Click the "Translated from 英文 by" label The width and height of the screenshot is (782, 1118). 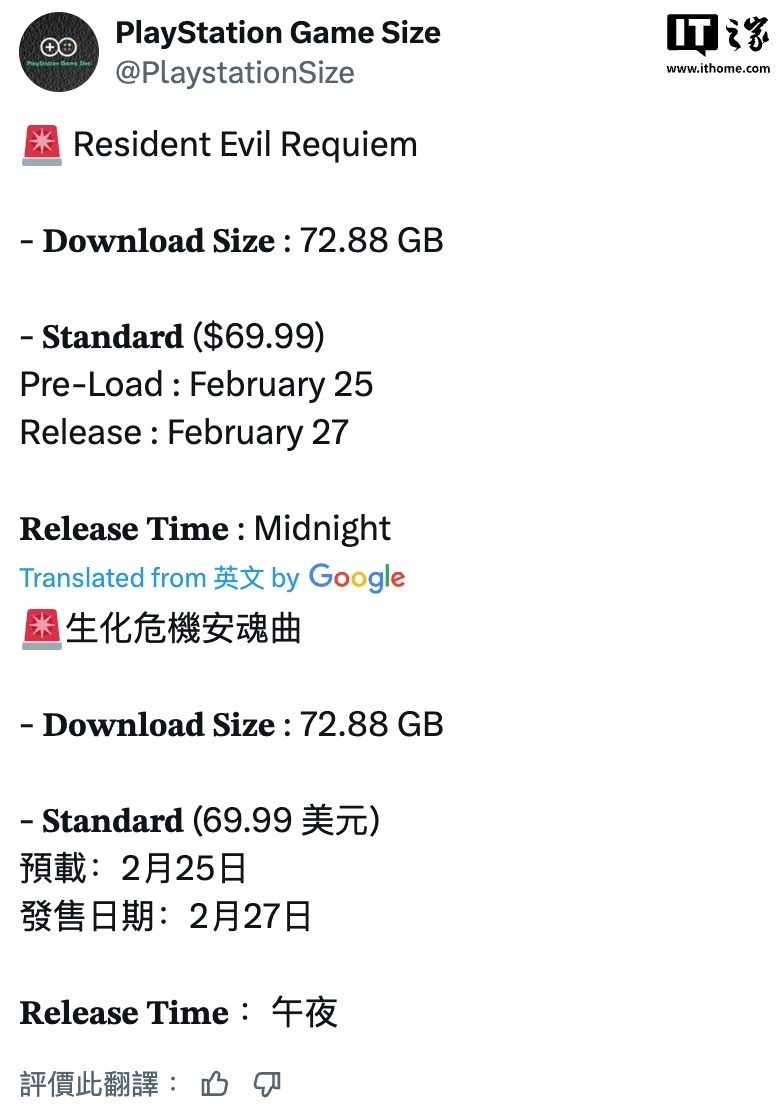(159, 578)
